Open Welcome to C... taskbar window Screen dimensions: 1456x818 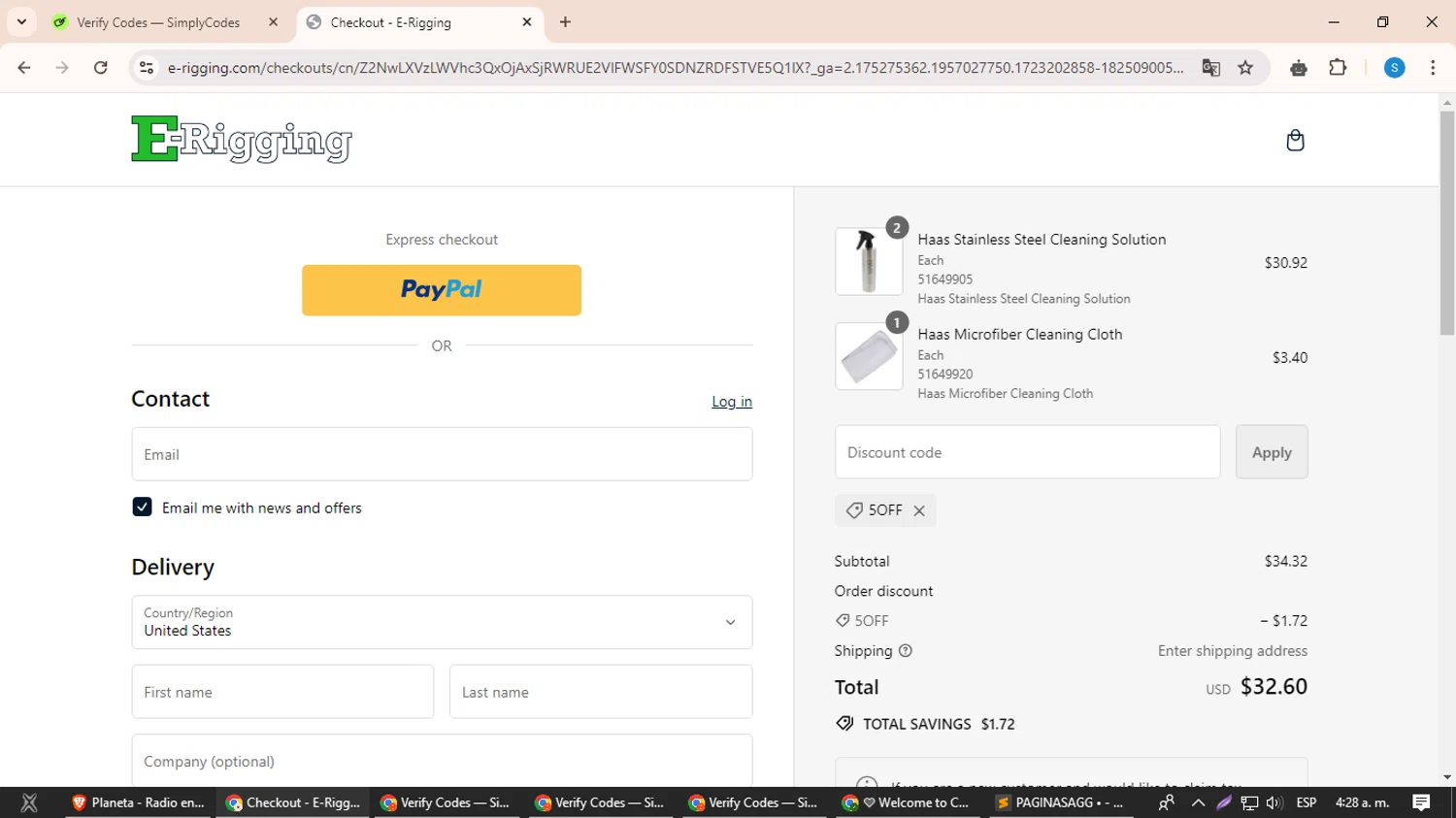point(906,802)
